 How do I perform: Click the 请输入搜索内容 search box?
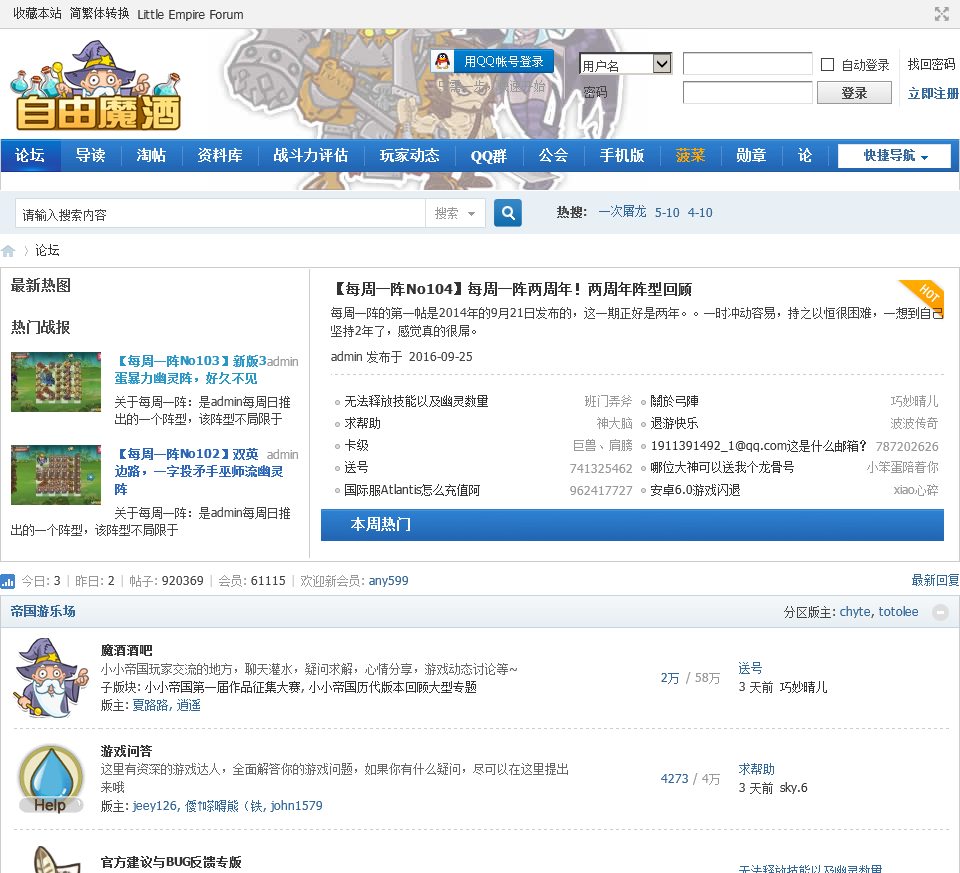coord(220,214)
